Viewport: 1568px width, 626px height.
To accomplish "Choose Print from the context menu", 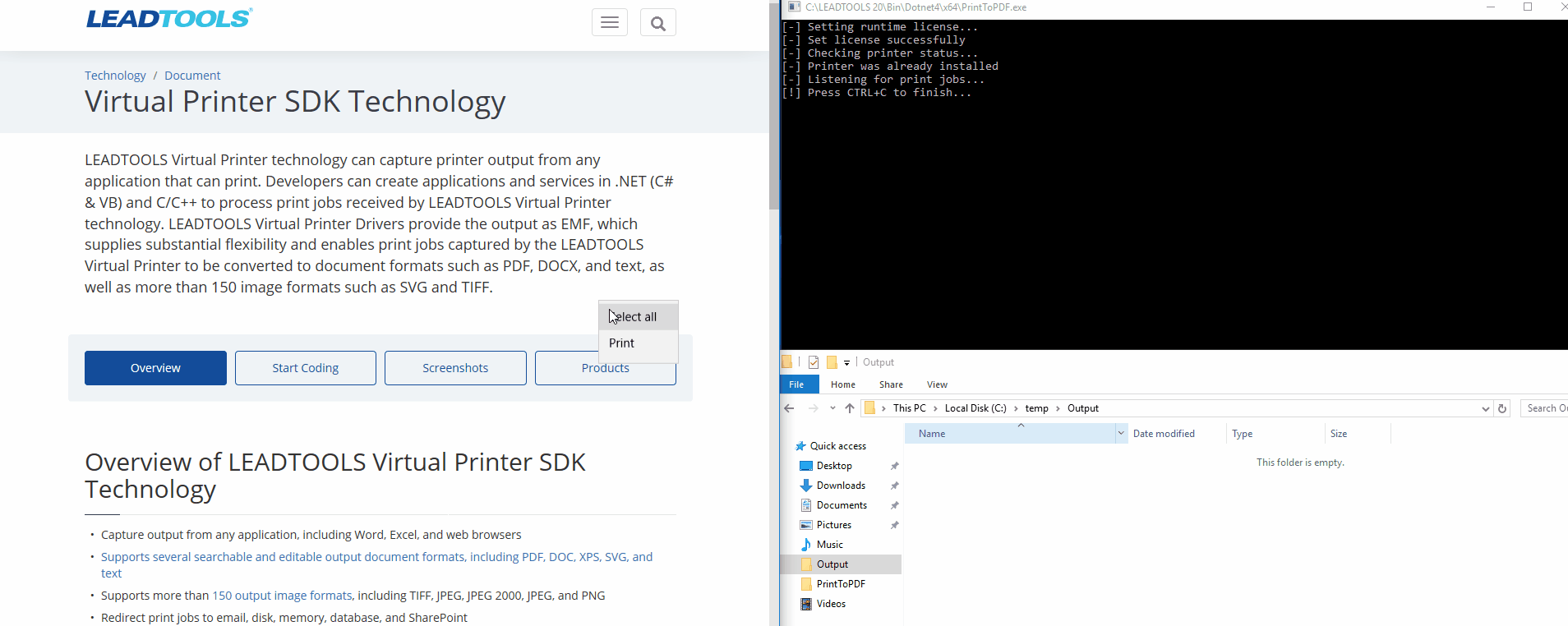I will (x=639, y=343).
